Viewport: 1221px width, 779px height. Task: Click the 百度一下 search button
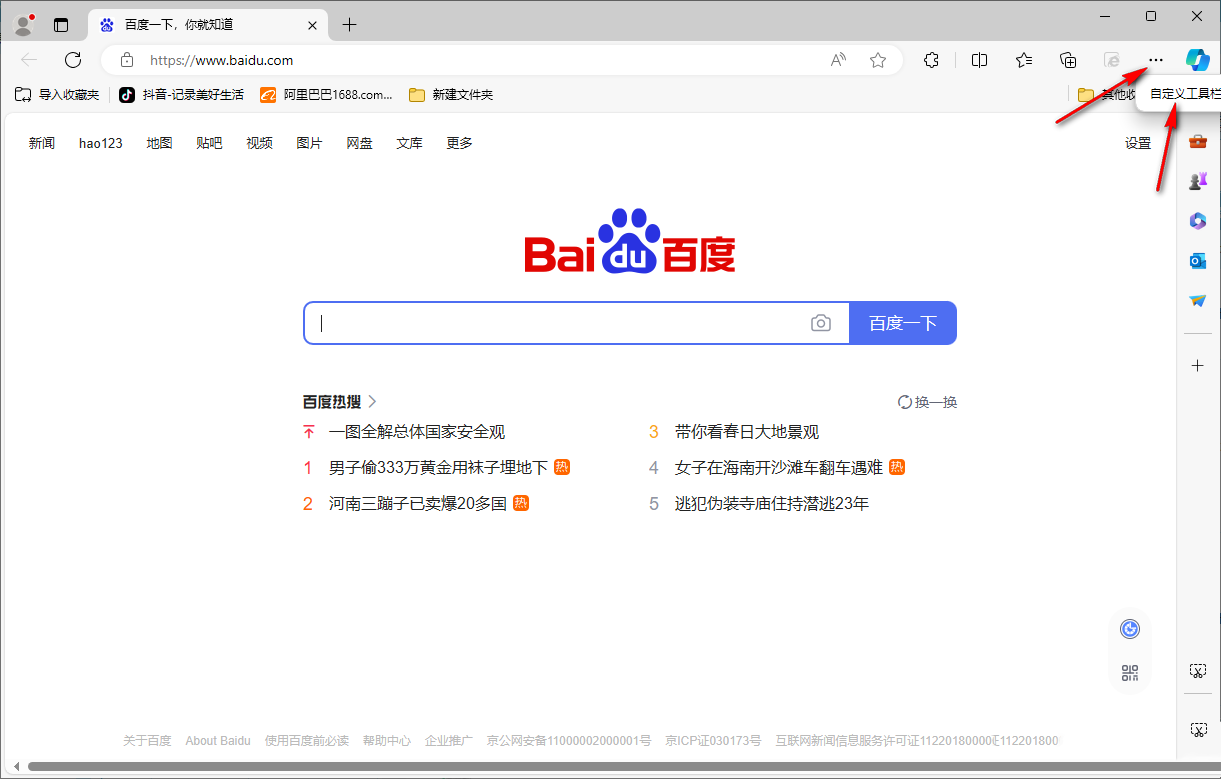click(903, 323)
